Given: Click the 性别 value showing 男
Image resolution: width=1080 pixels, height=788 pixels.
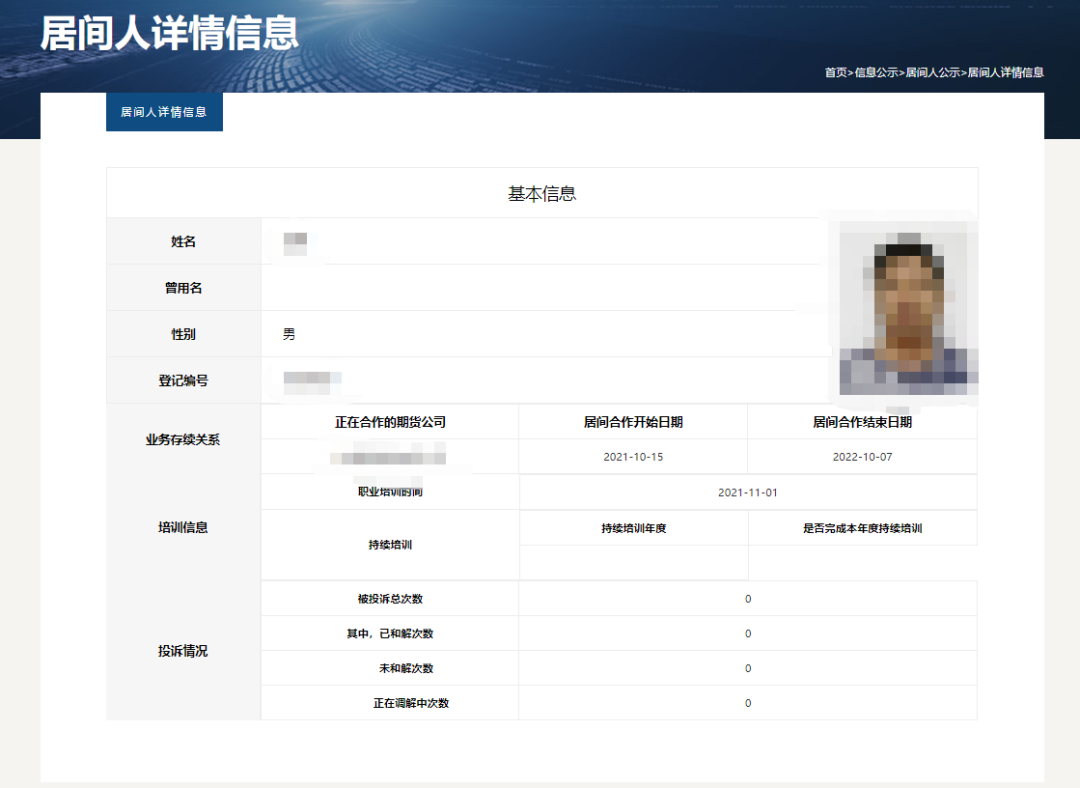Looking at the screenshot, I should [287, 334].
